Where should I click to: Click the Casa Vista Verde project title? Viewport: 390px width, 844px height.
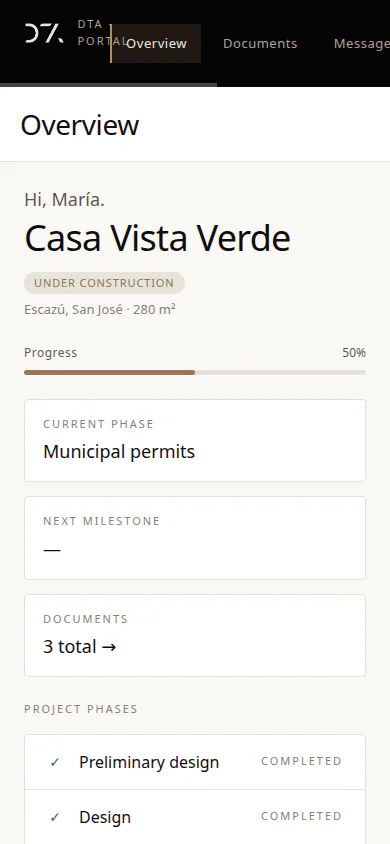click(158, 238)
